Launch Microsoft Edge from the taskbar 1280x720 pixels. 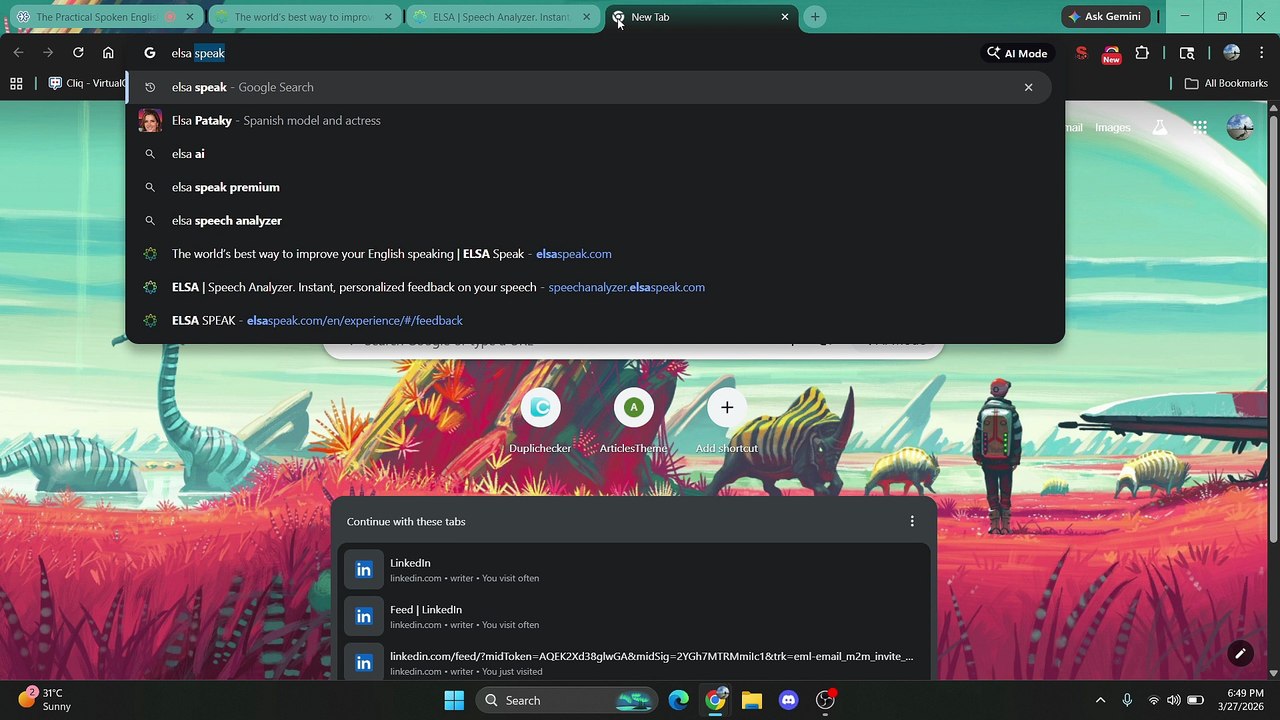pyautogui.click(x=679, y=700)
